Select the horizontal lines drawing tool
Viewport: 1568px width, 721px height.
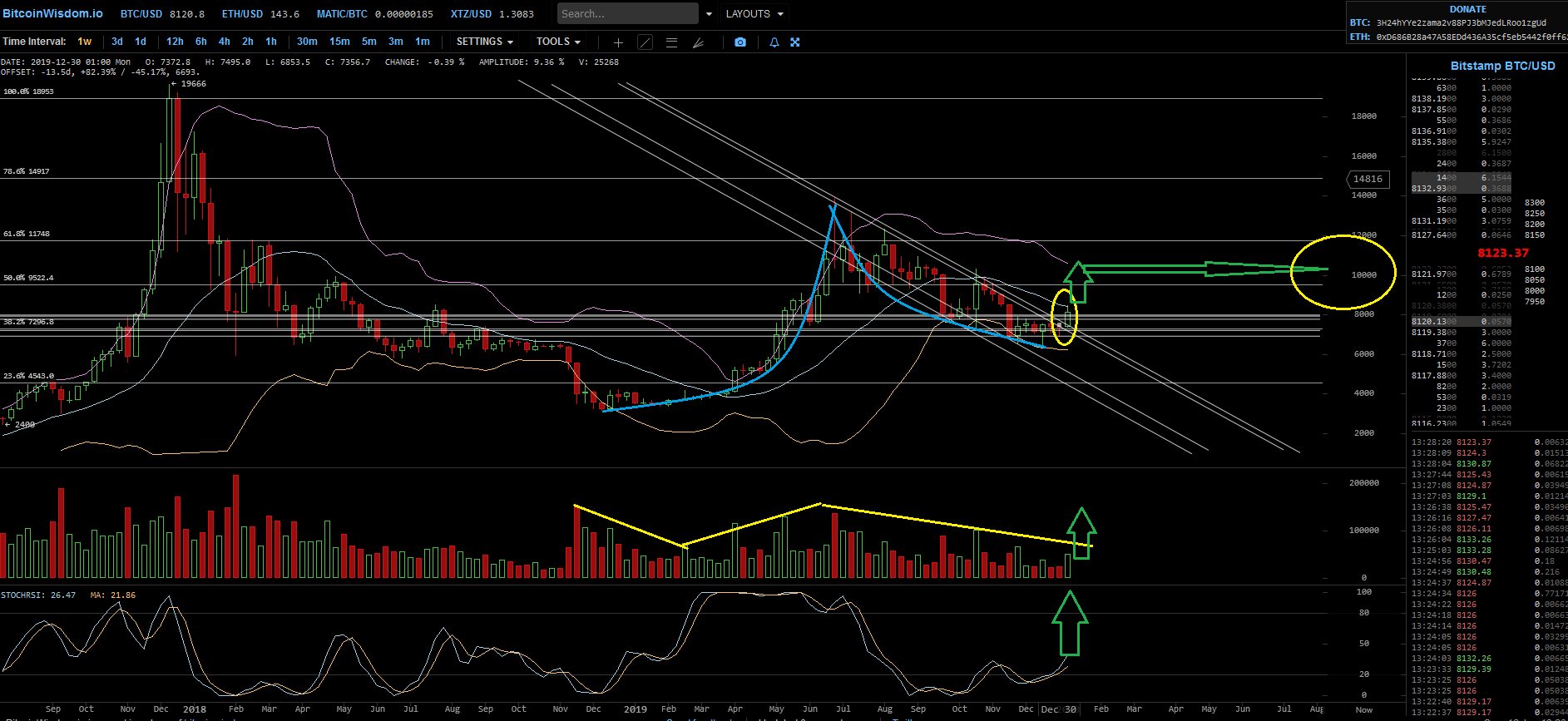[x=671, y=42]
